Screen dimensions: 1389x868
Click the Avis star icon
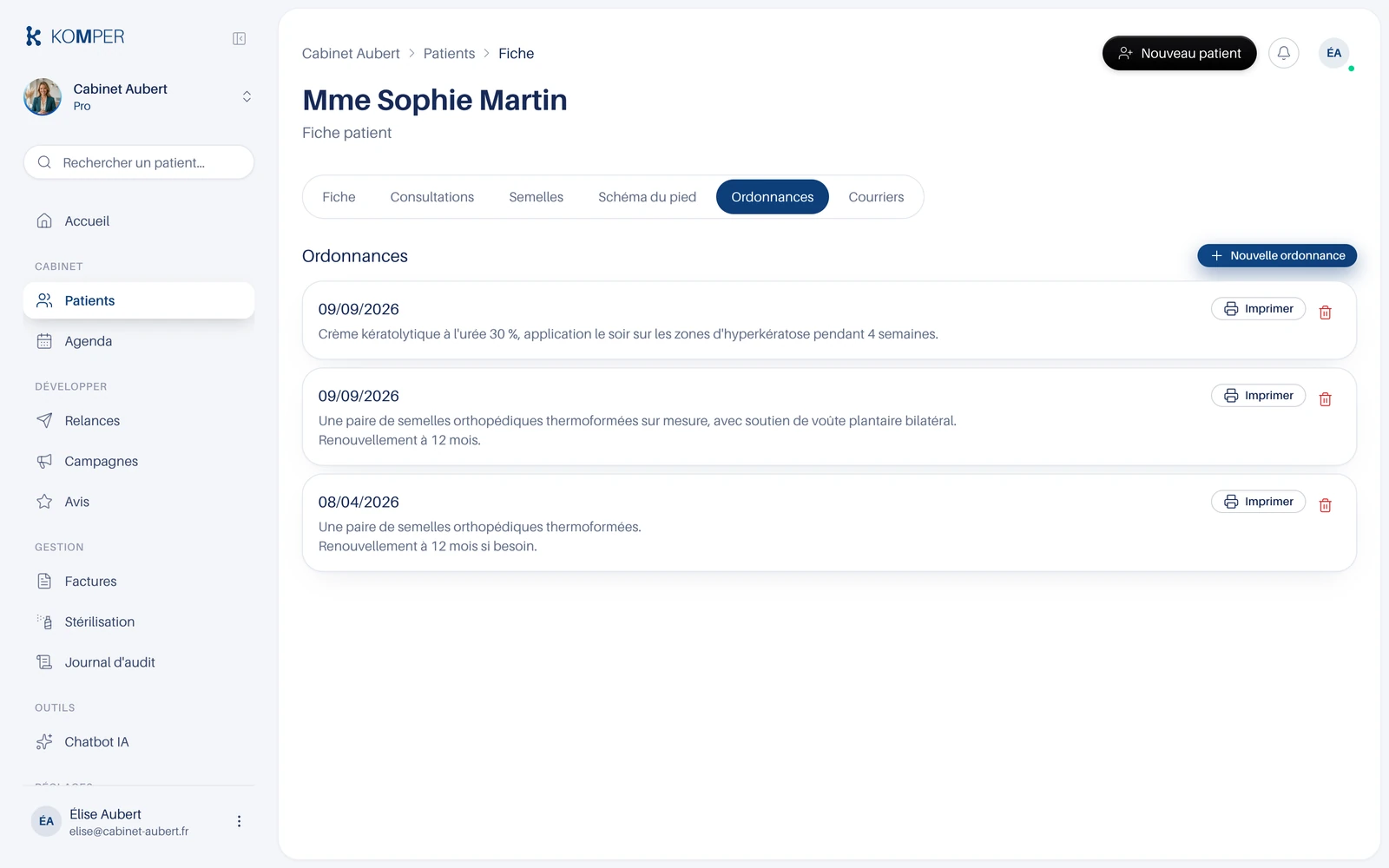(44, 502)
